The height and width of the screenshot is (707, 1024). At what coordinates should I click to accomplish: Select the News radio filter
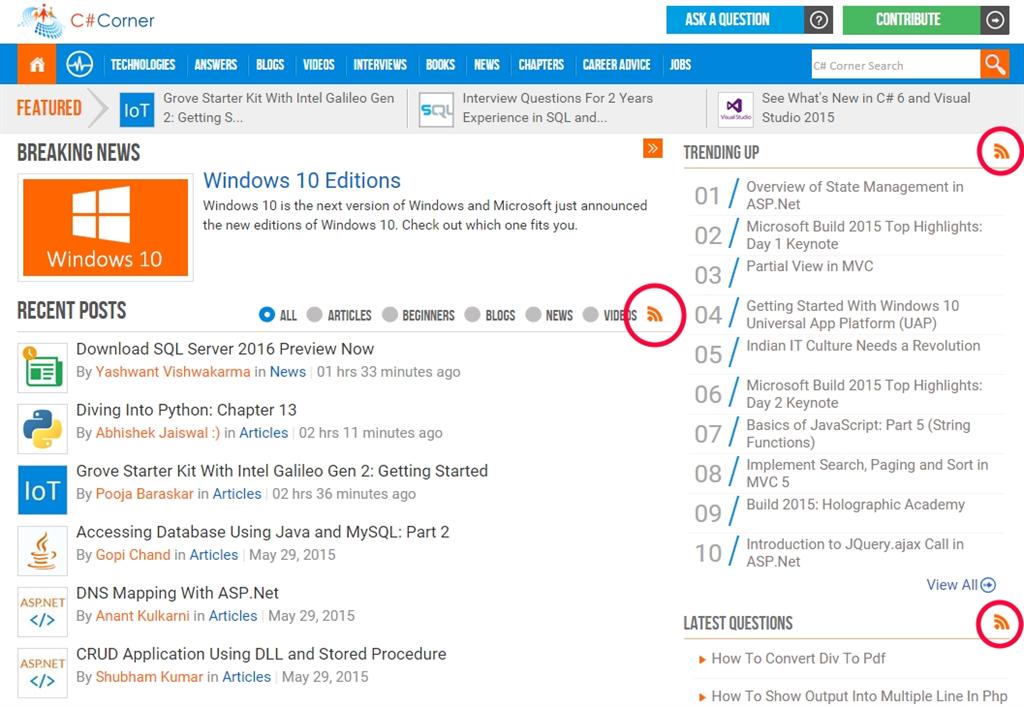[533, 315]
